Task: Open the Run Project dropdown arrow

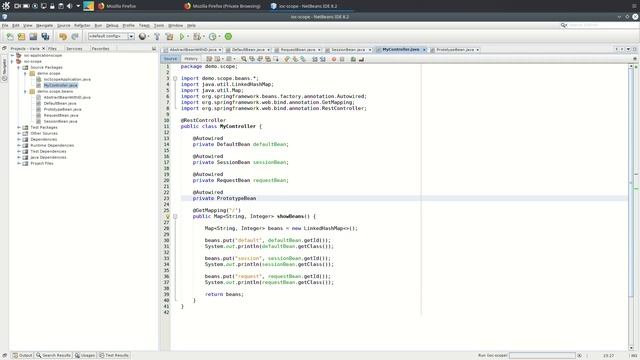Action: 188,37
